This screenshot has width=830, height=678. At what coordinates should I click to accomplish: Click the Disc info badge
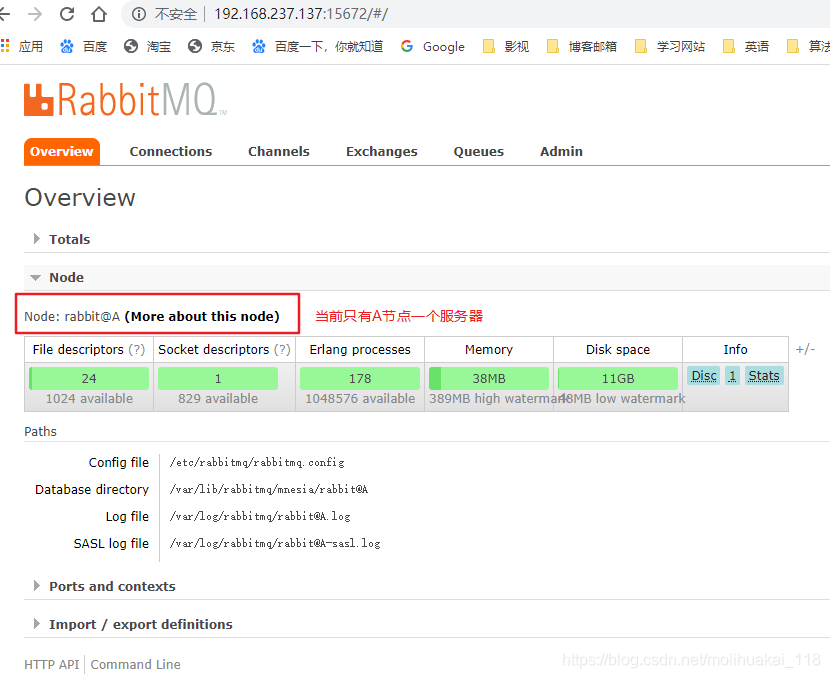coord(703,376)
